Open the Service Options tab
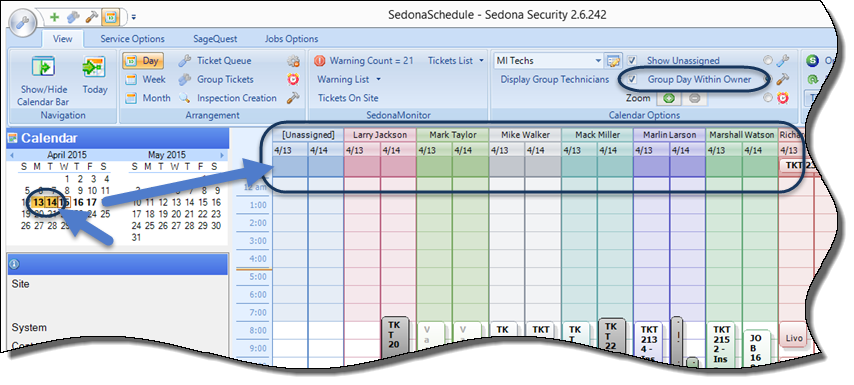Viewport: 854px width, 385px height. [x=132, y=39]
